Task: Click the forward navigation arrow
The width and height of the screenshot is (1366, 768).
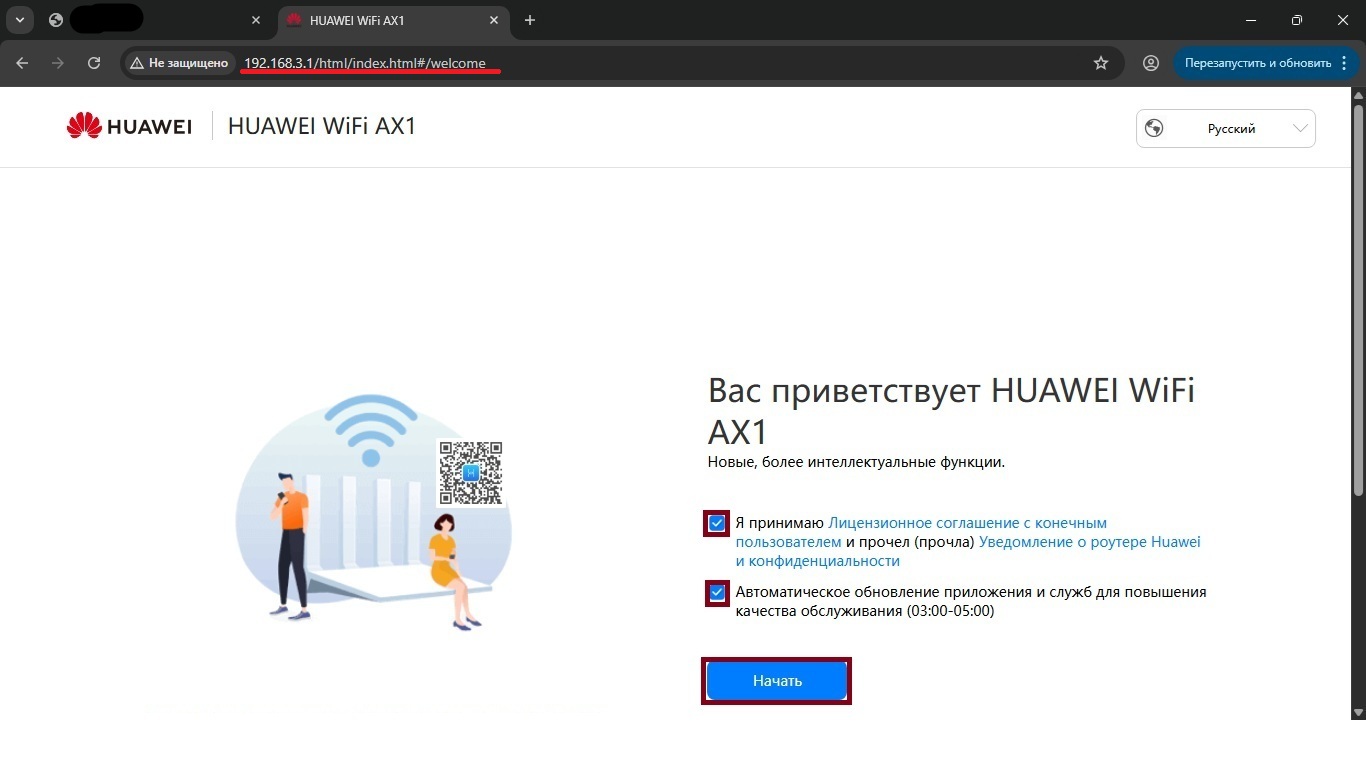Action: [58, 63]
